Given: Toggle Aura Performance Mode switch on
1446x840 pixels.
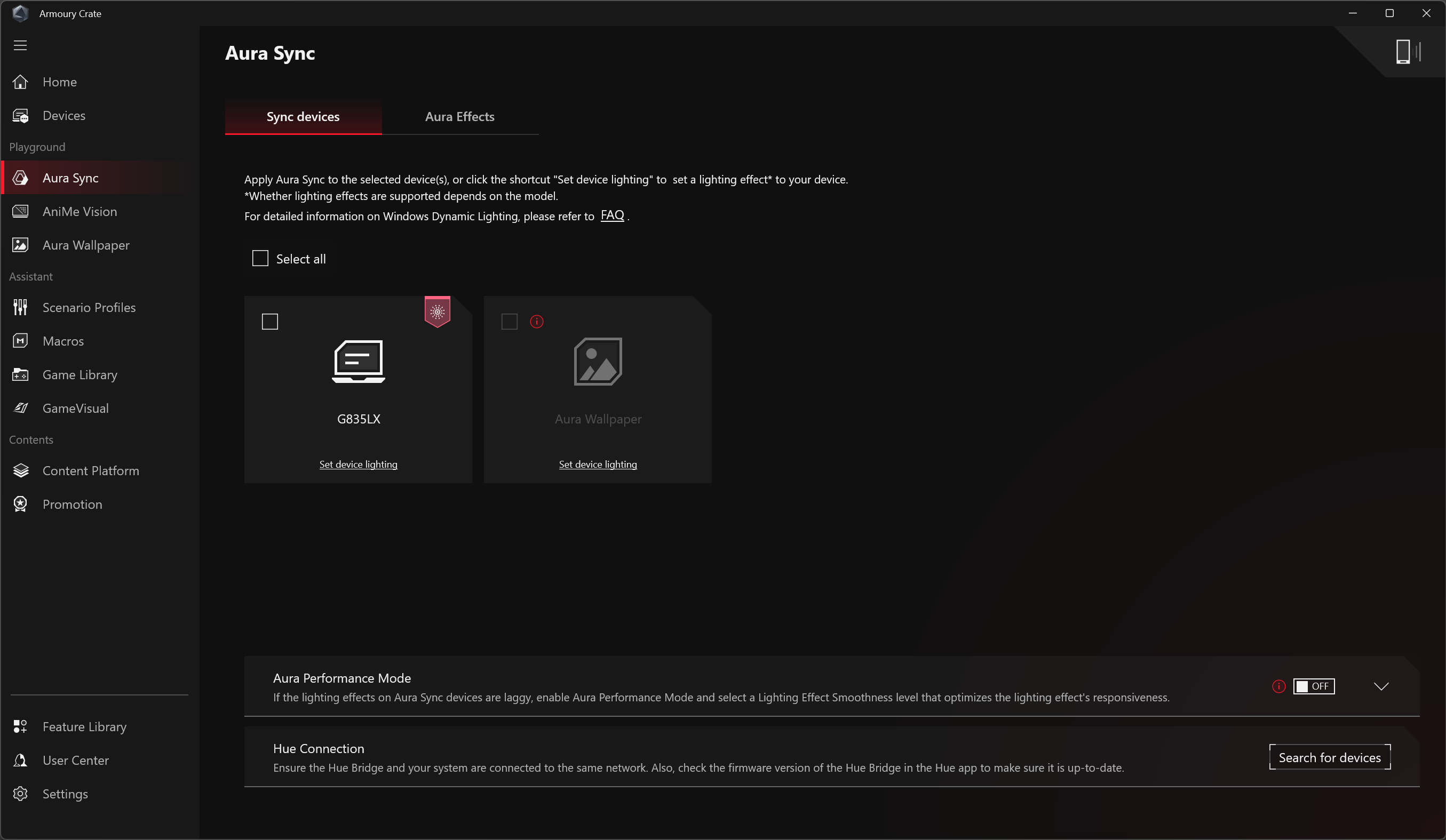Looking at the screenshot, I should pyautogui.click(x=1314, y=686).
